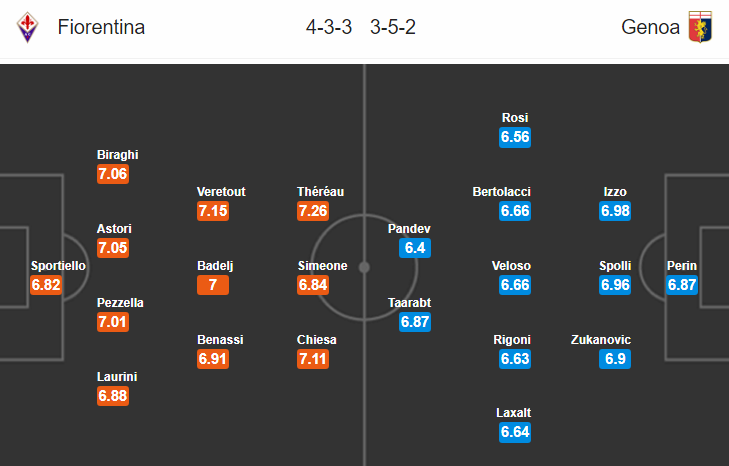Select Veretout's 7.15 rating badge
The height and width of the screenshot is (466, 729).
tap(213, 211)
